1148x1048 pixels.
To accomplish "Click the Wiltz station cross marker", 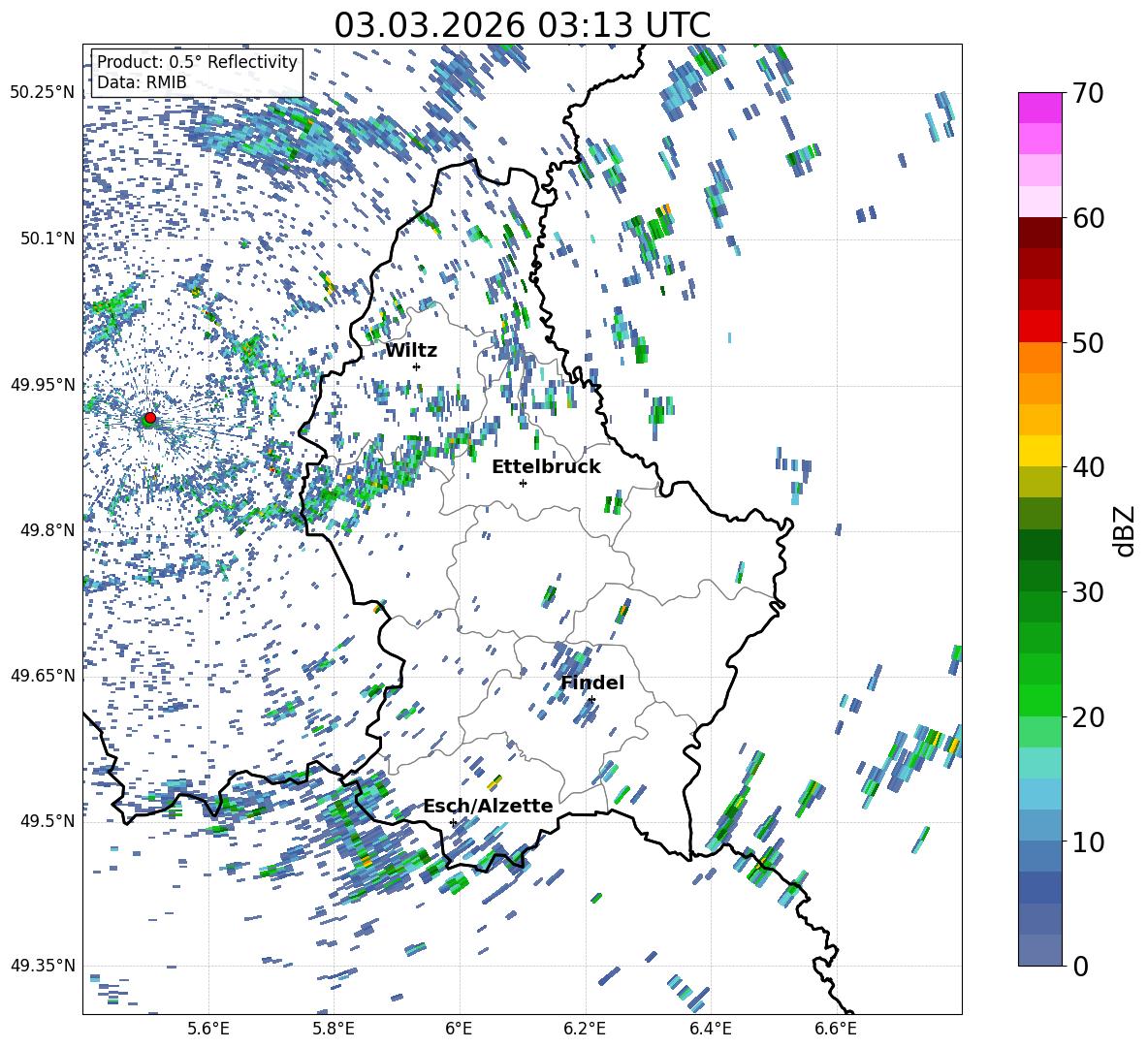I will point(417,366).
